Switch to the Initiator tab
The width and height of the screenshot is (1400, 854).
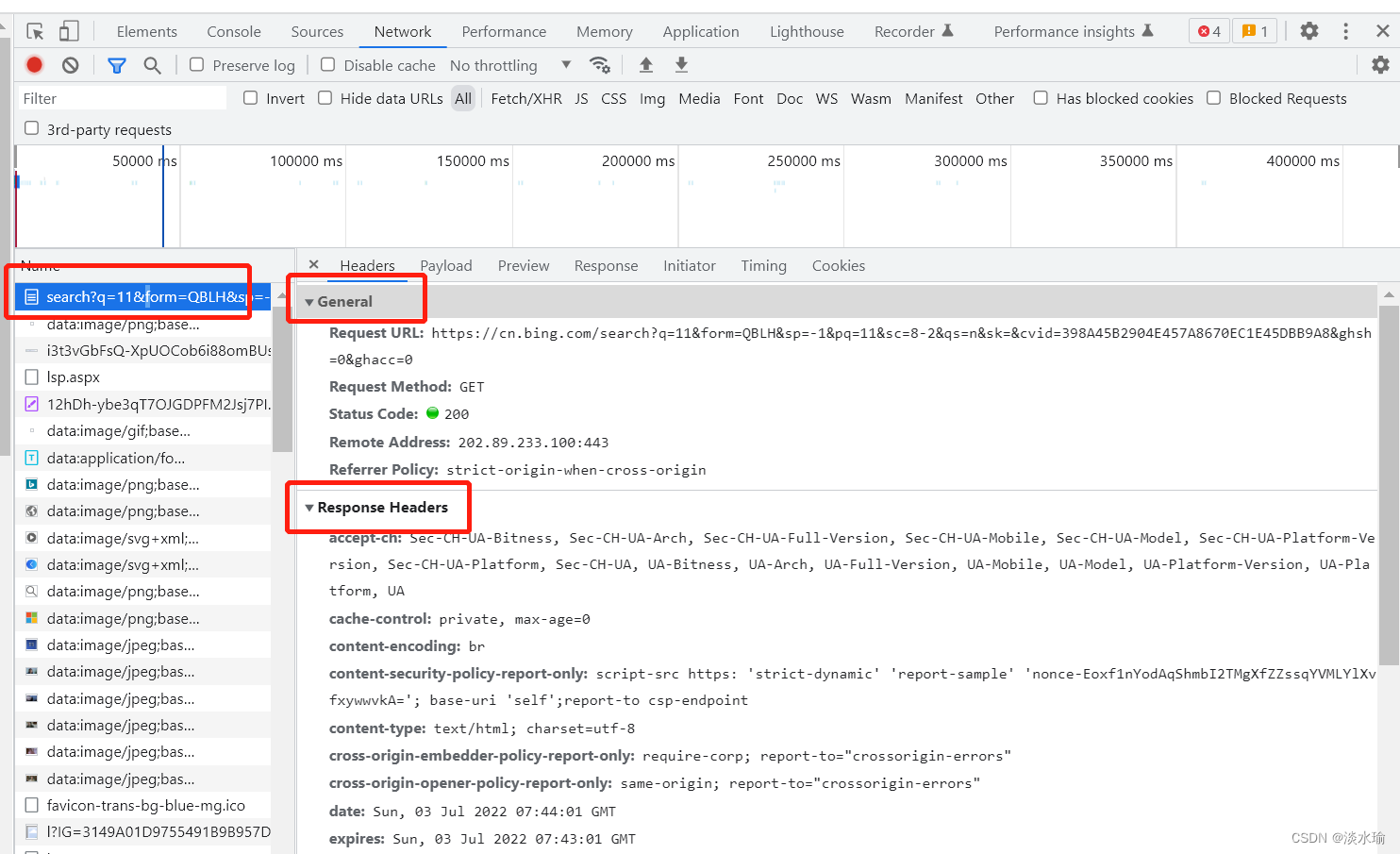coord(690,266)
